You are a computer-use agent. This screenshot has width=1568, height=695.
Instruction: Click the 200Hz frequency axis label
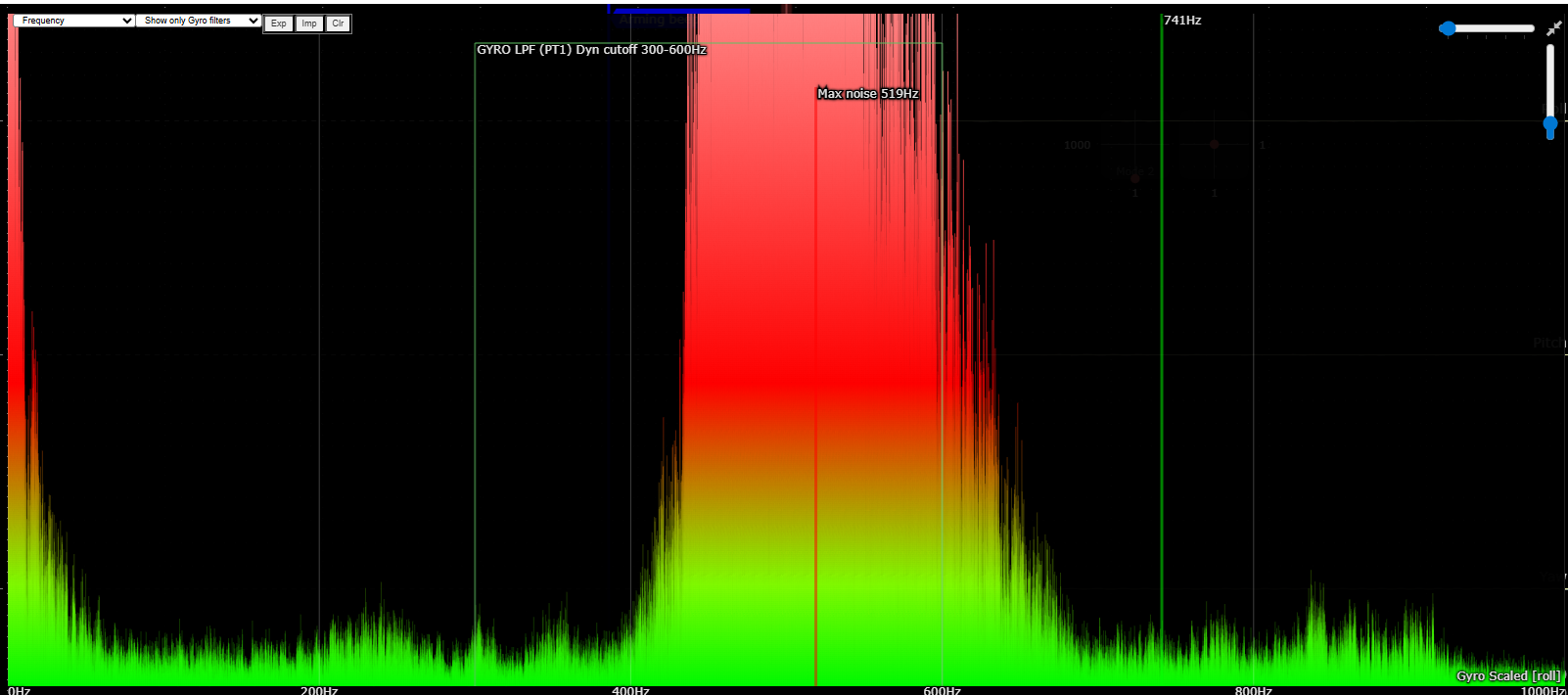click(x=319, y=690)
